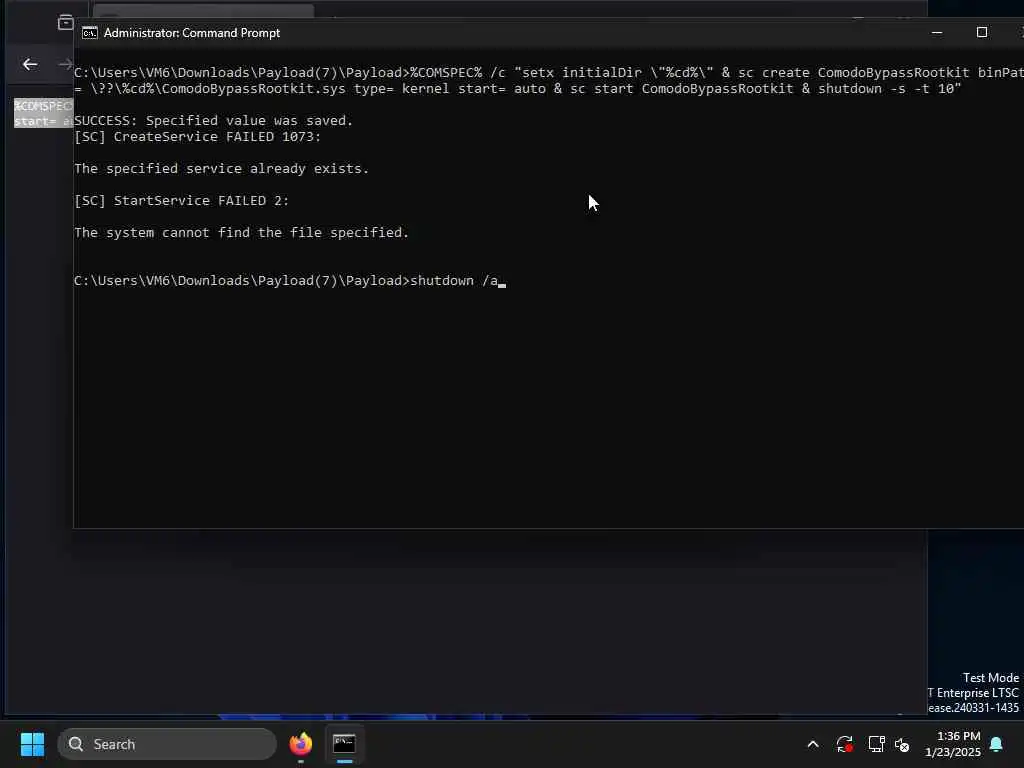
Task: Click '[SC] StartService FAILED 2:' line
Action: pos(182,200)
